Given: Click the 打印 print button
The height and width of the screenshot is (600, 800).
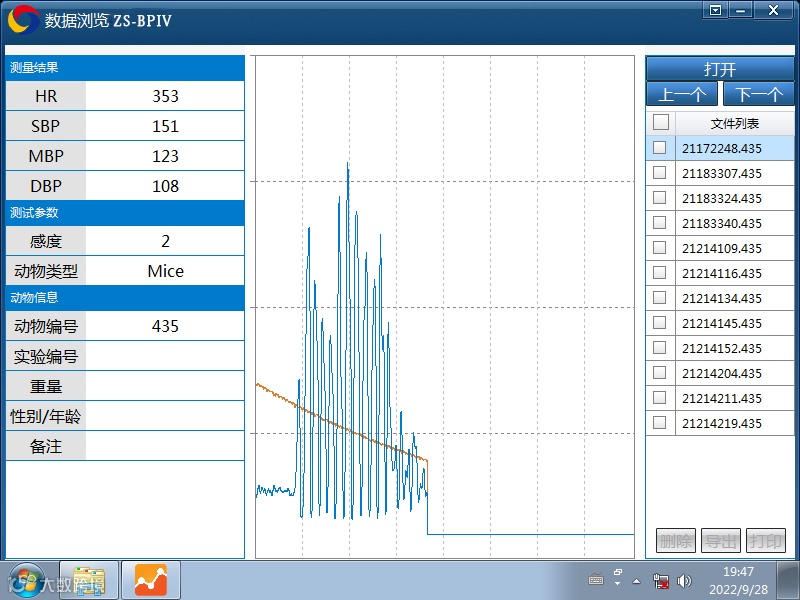Looking at the screenshot, I should (x=765, y=541).
